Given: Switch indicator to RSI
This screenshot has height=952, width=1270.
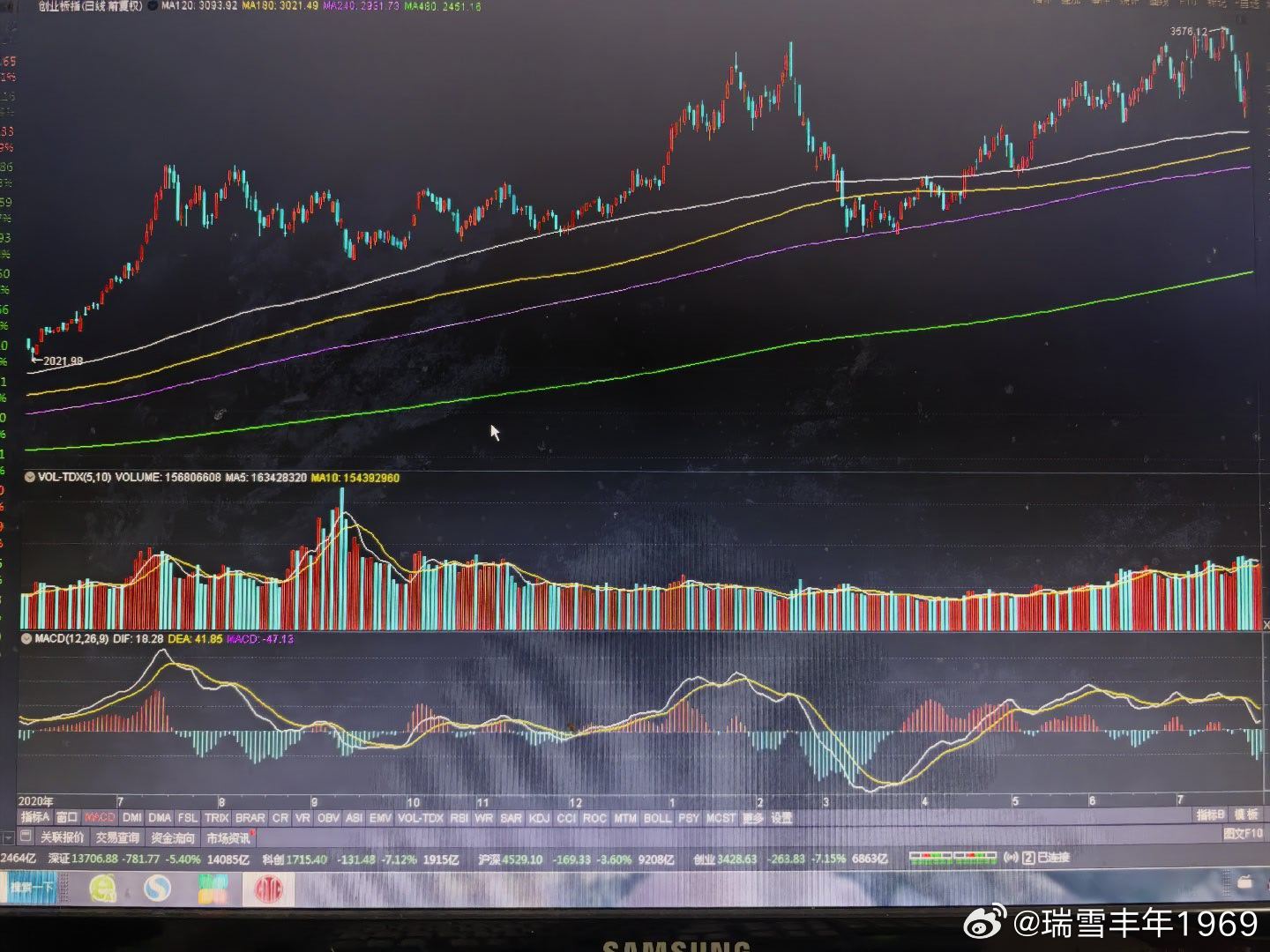Looking at the screenshot, I should coord(459,817).
